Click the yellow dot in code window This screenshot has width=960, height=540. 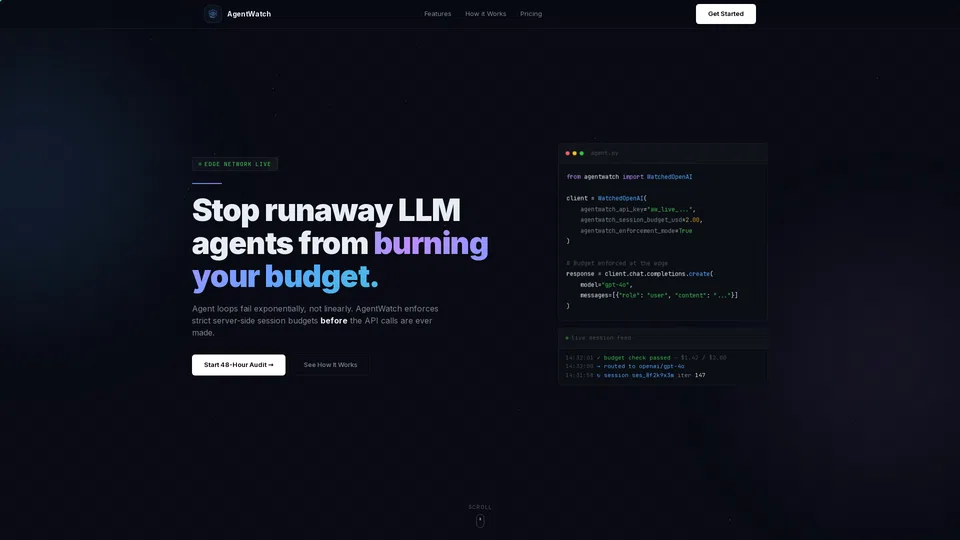coord(574,153)
